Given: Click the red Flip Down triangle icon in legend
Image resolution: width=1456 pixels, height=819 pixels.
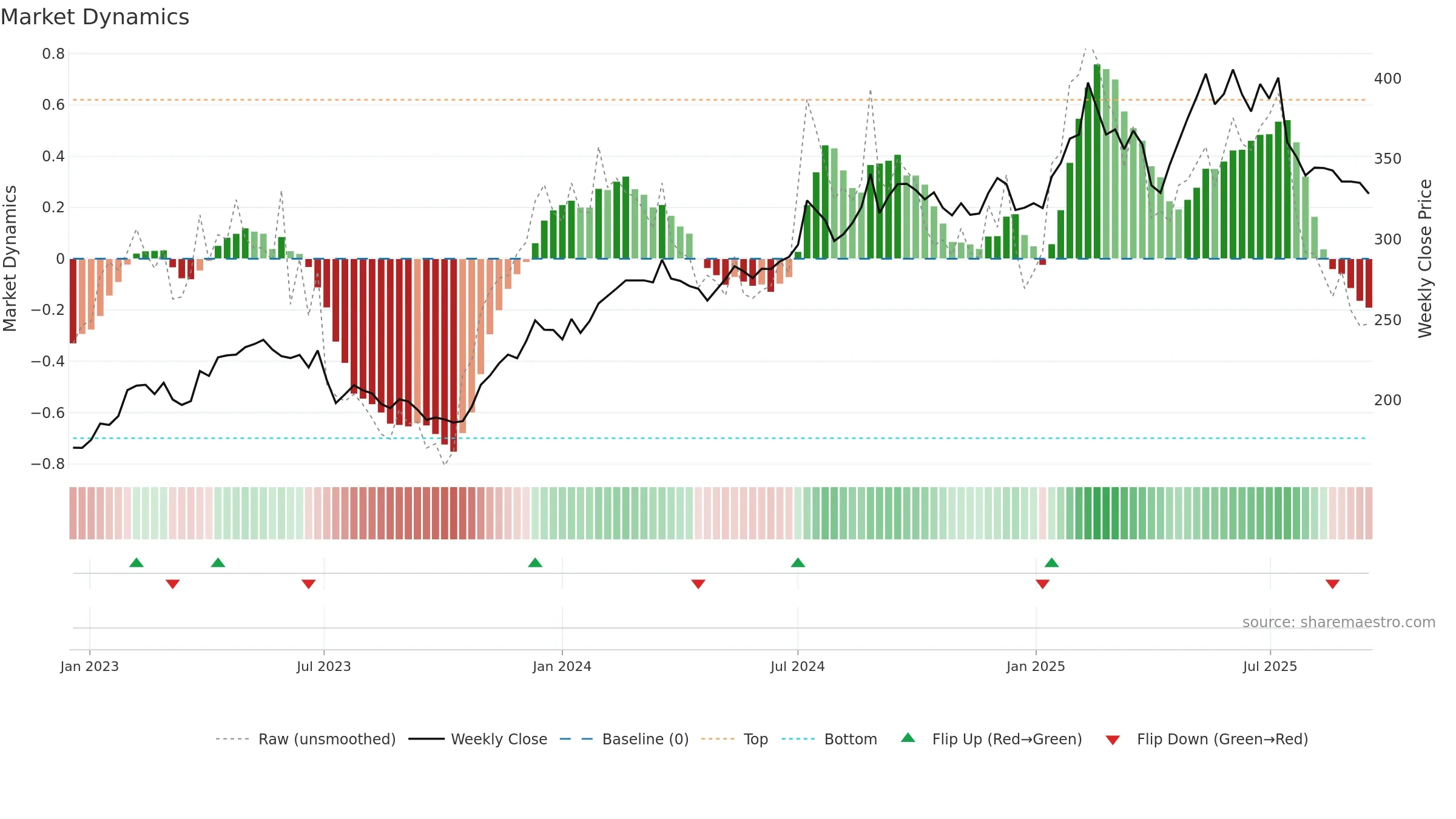Looking at the screenshot, I should pos(1113,740).
